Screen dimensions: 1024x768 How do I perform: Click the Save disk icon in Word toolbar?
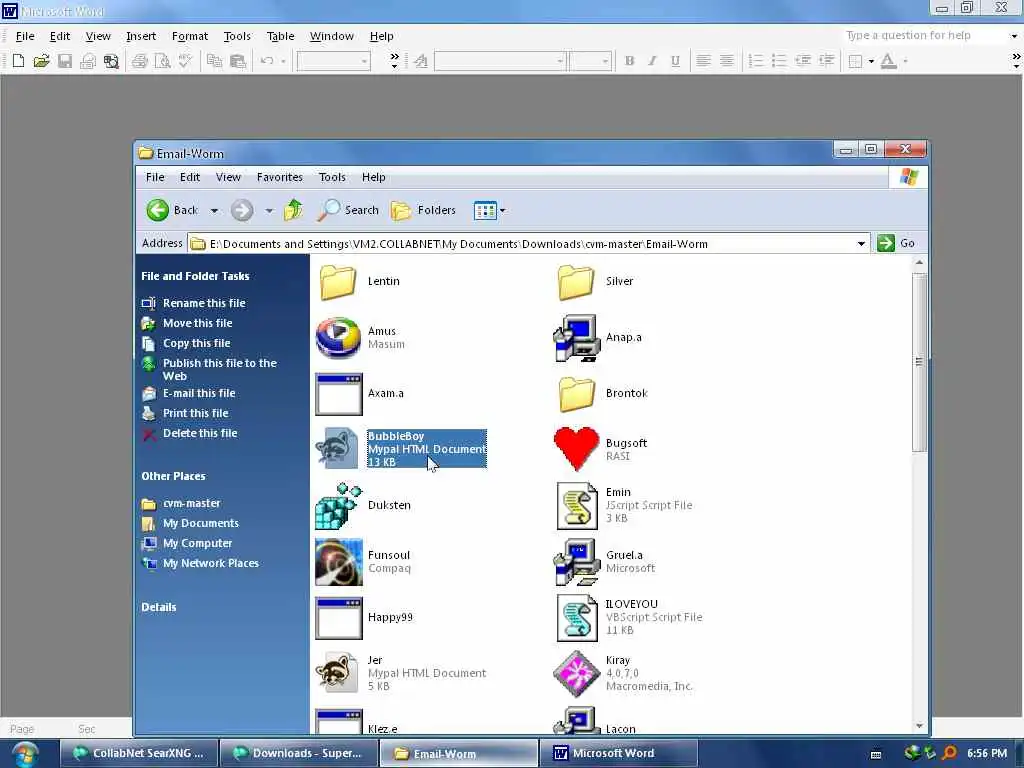(x=65, y=61)
